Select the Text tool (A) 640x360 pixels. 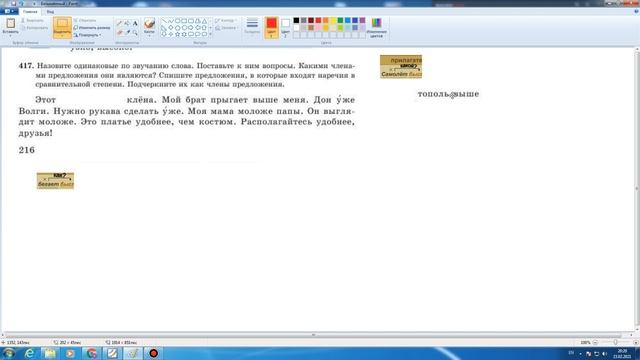click(135, 24)
